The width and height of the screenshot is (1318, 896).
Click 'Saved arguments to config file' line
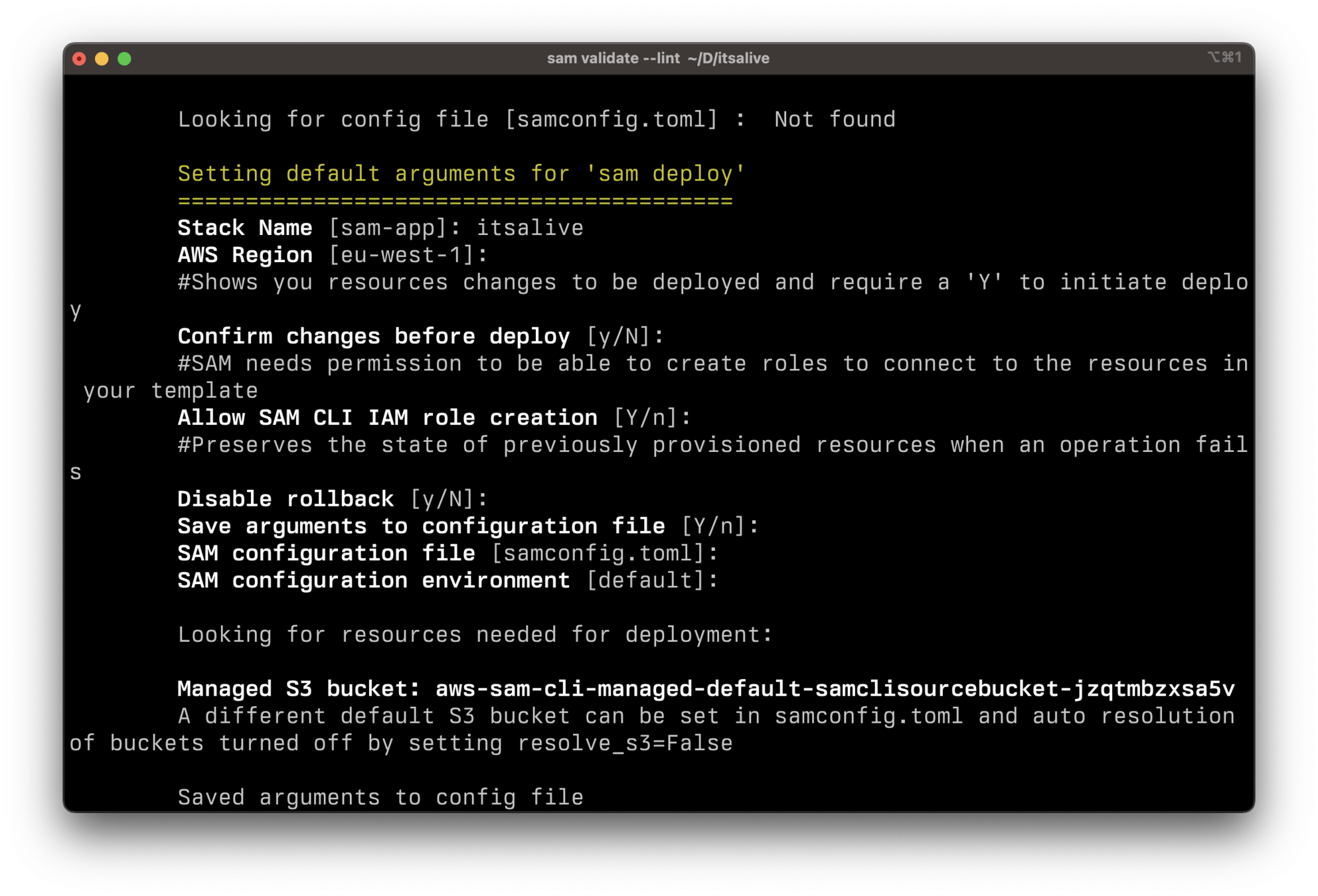pyautogui.click(x=380, y=797)
